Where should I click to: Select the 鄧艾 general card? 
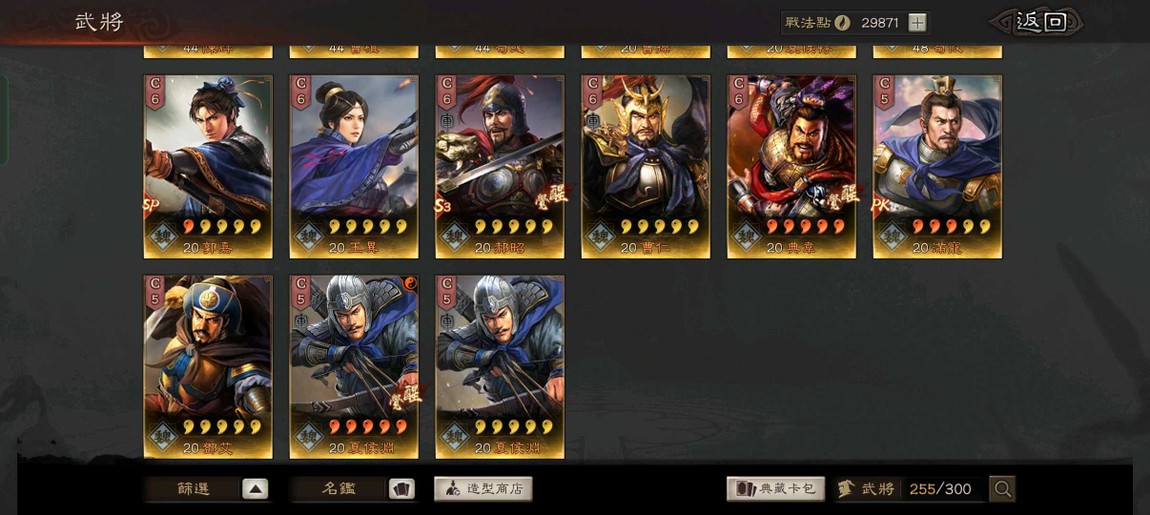[208, 367]
